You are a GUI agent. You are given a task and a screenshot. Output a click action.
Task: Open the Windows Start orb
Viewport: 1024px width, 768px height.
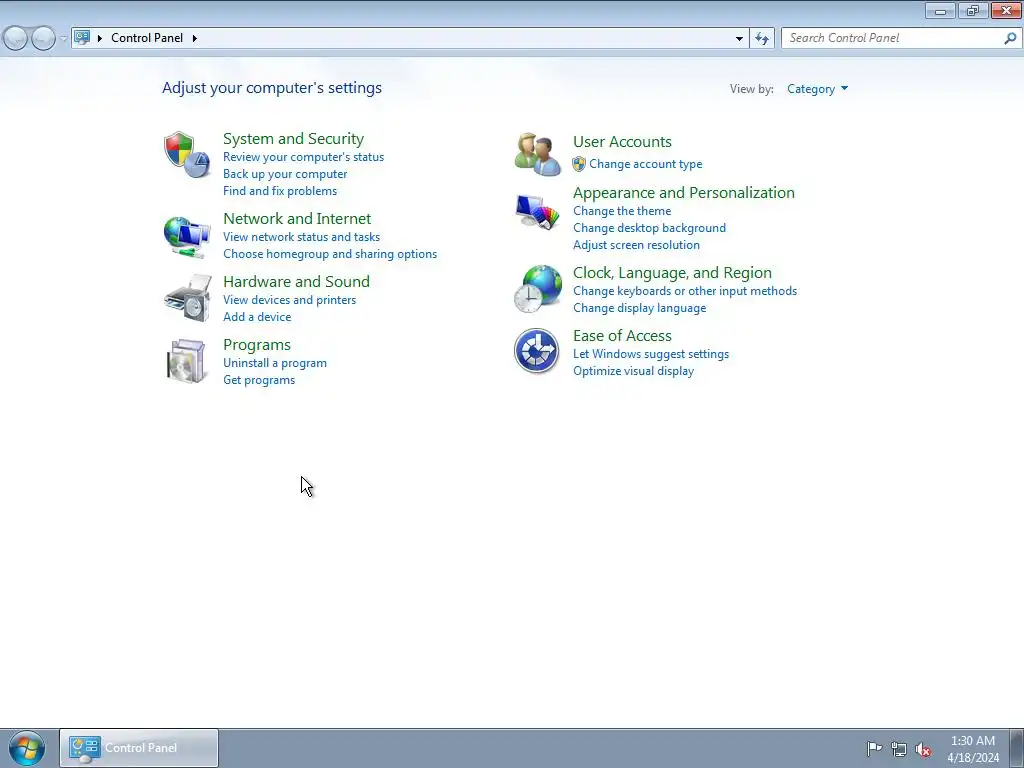[27, 748]
